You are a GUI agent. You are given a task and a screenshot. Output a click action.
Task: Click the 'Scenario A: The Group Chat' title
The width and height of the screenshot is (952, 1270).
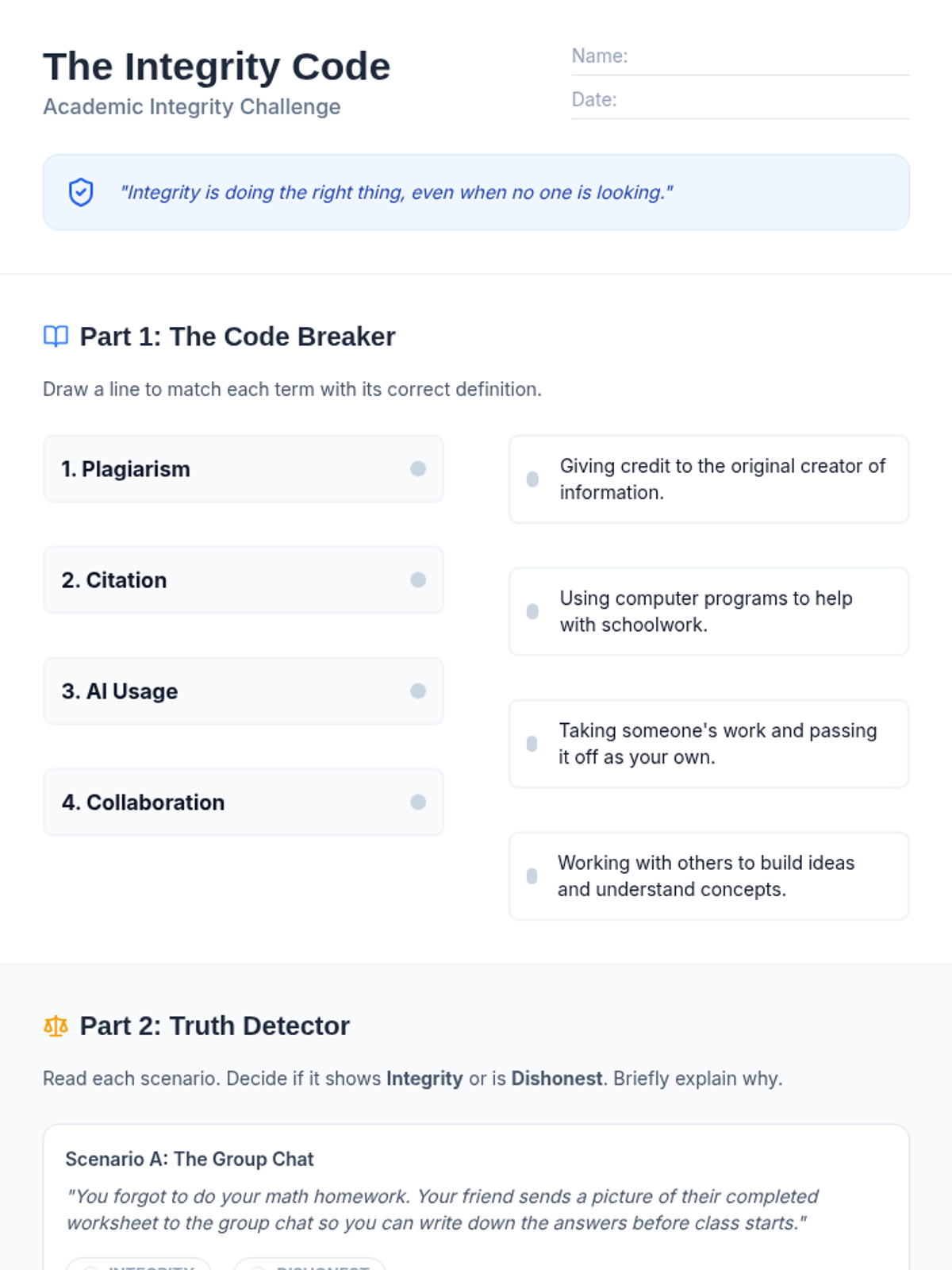tap(190, 1159)
